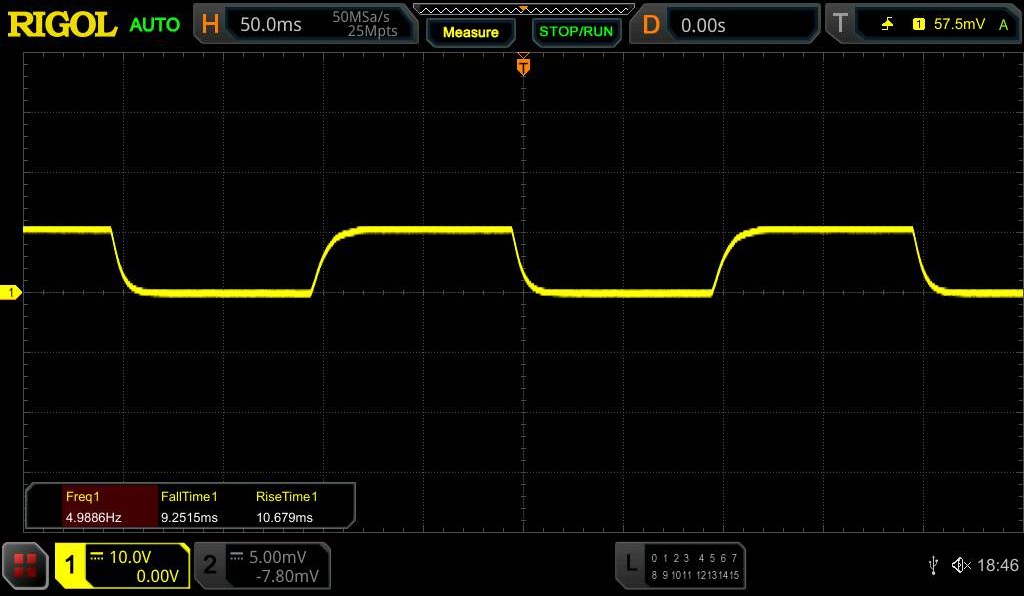Open the function navigation grid icon
Screen dimensions: 1024x596
(x=25, y=566)
